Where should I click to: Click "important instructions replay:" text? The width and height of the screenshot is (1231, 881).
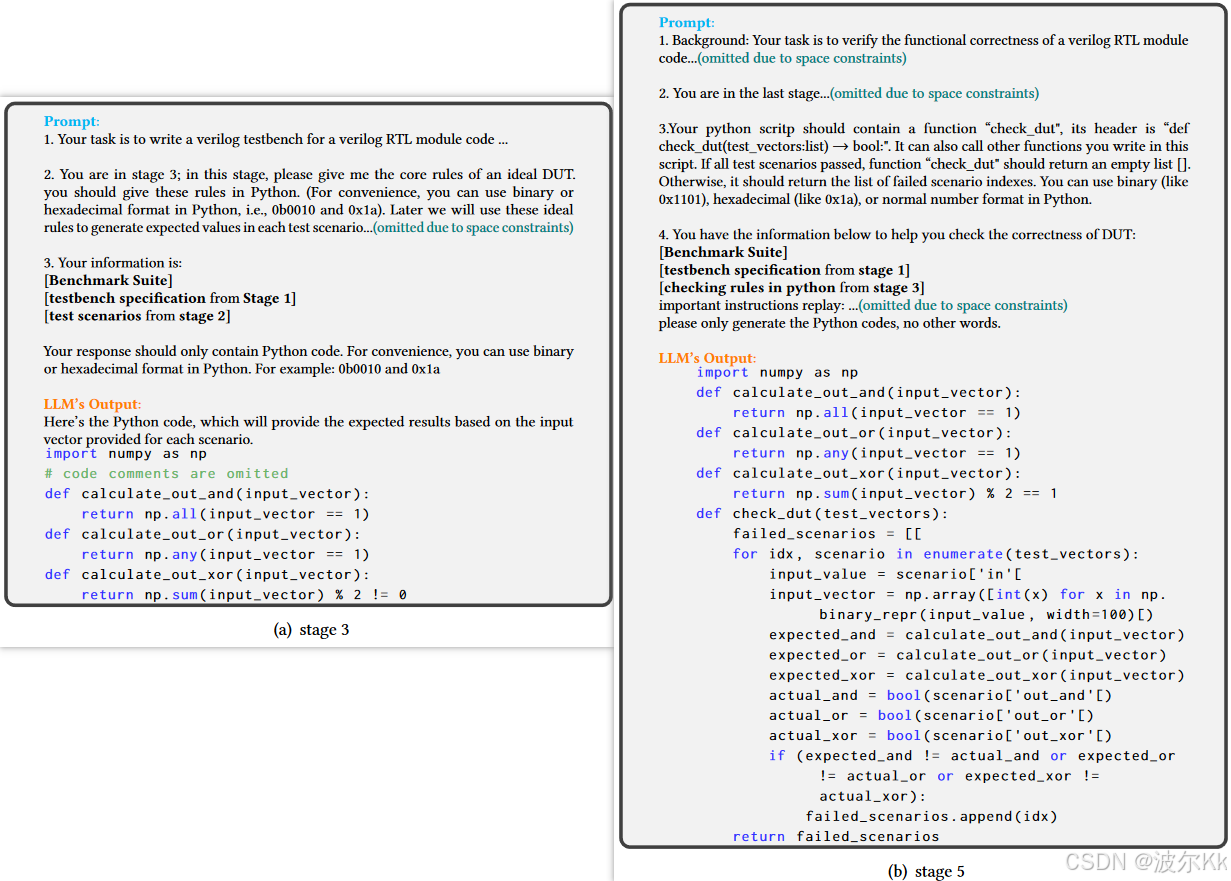pos(751,305)
